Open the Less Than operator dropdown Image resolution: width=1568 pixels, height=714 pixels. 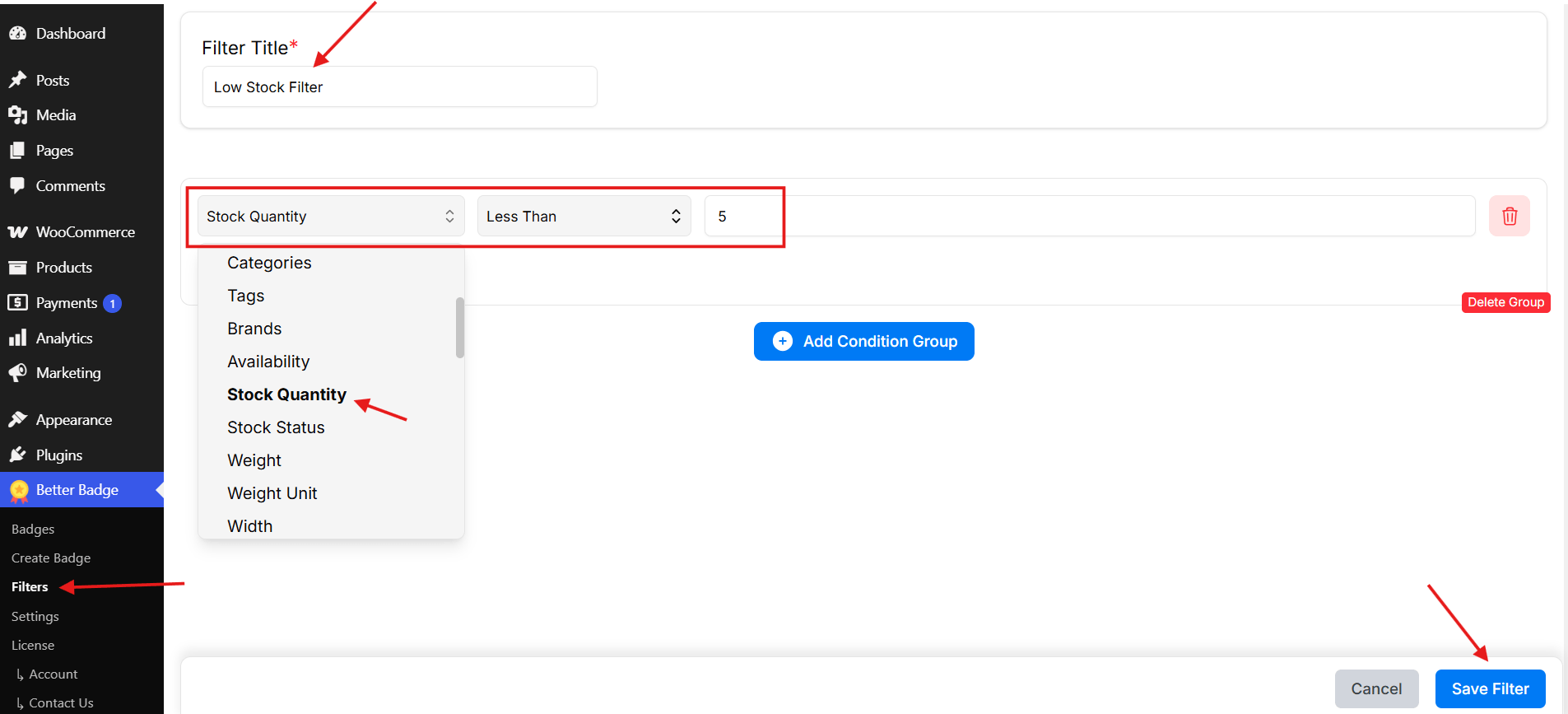click(x=584, y=216)
